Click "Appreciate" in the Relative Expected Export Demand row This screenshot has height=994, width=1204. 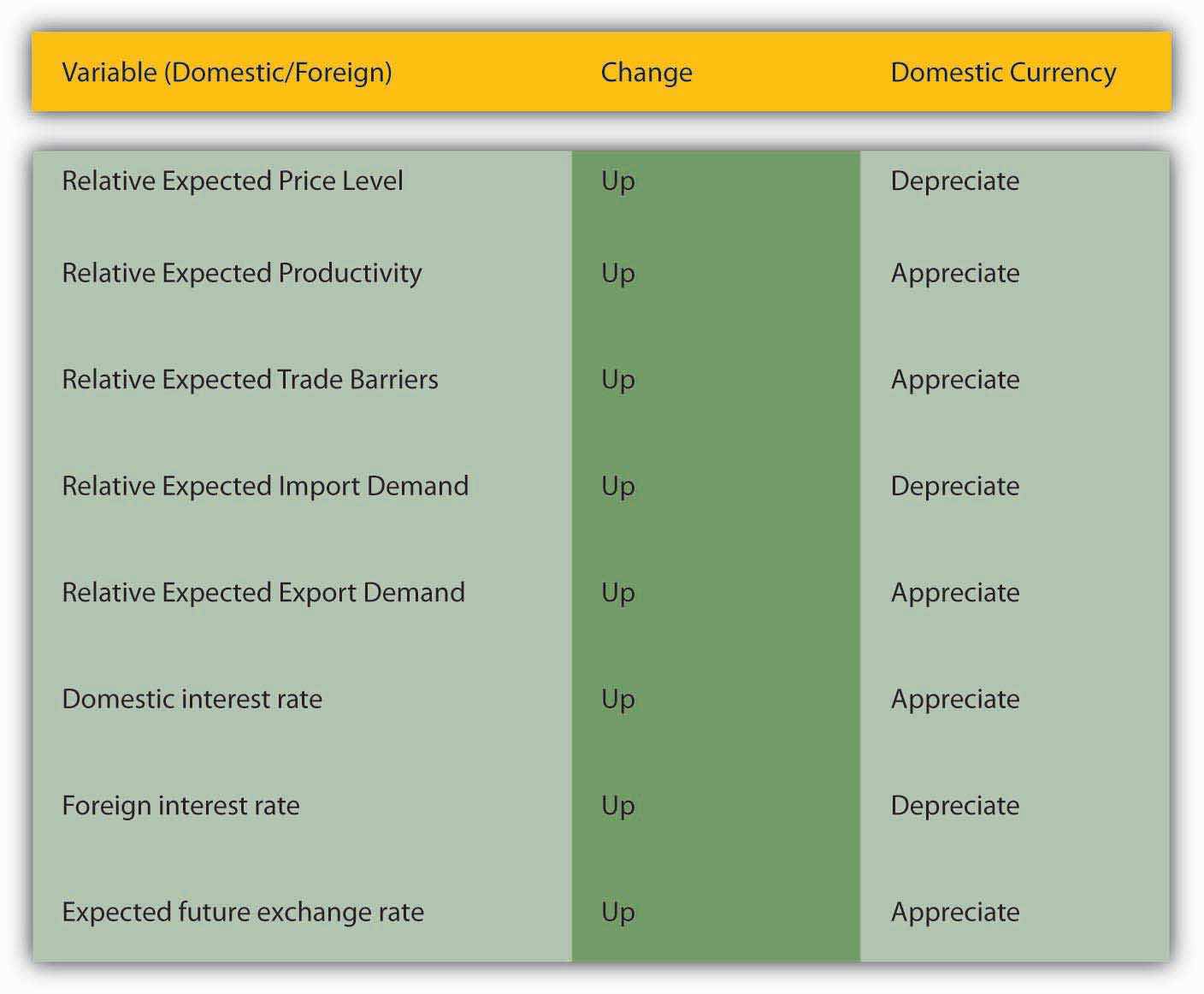tap(954, 593)
